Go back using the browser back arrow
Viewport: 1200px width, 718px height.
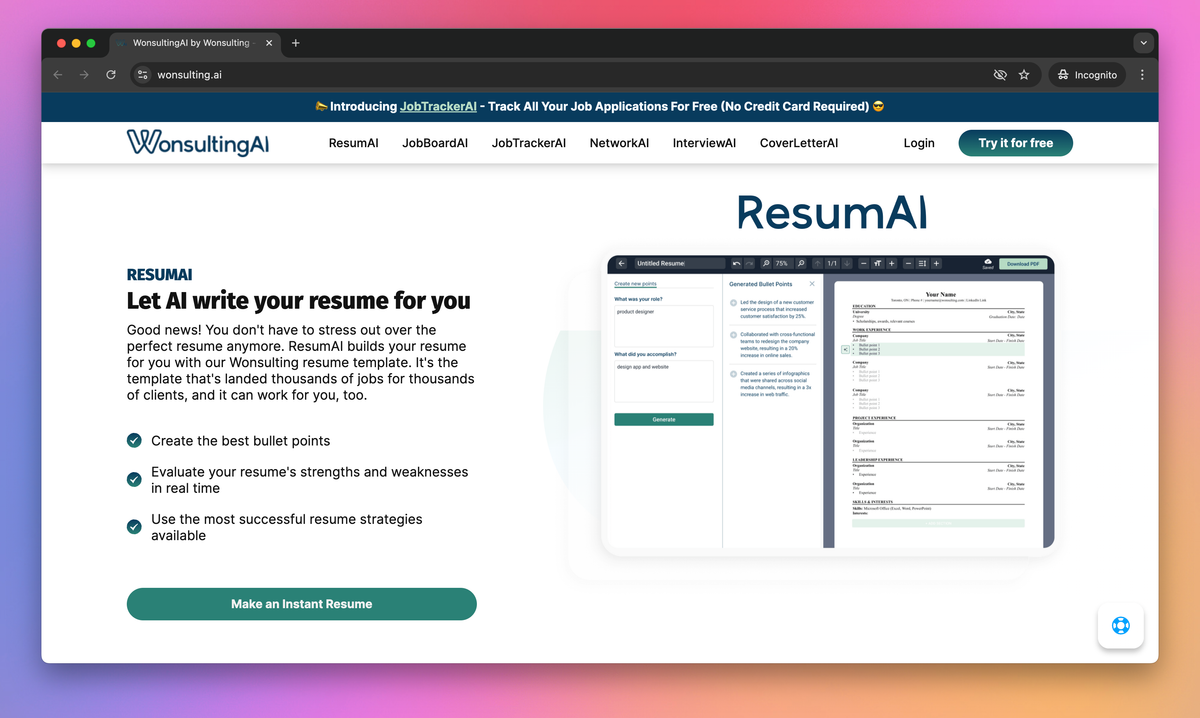[x=58, y=75]
